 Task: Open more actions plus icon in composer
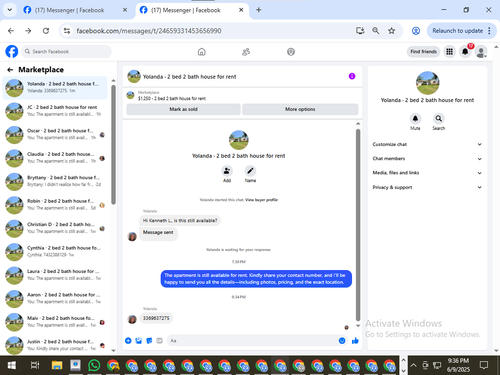point(128,341)
